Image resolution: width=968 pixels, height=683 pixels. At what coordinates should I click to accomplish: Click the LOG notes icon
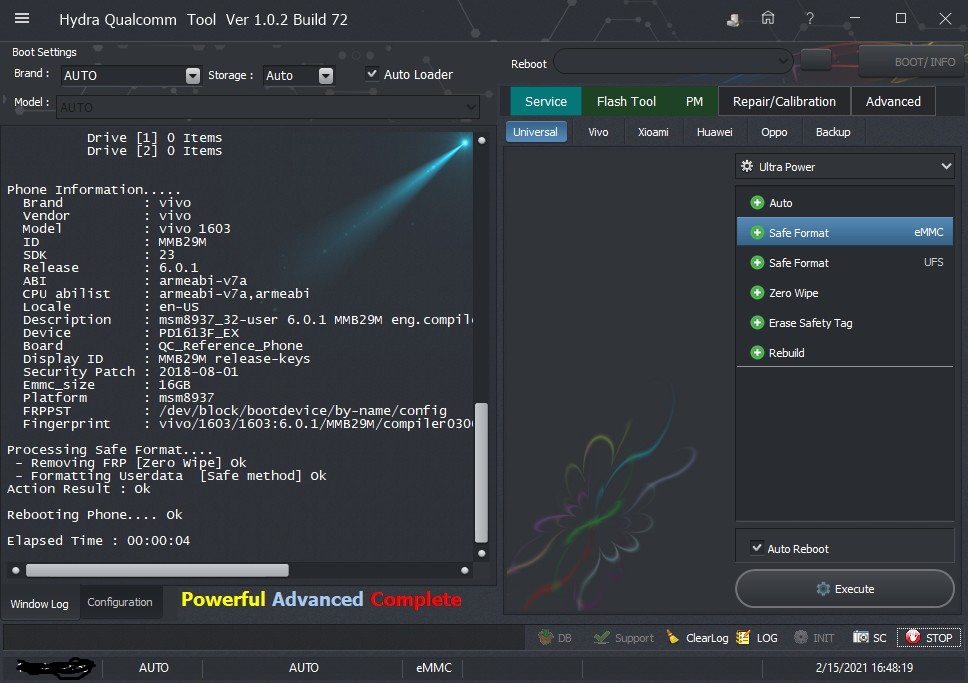pyautogui.click(x=743, y=637)
